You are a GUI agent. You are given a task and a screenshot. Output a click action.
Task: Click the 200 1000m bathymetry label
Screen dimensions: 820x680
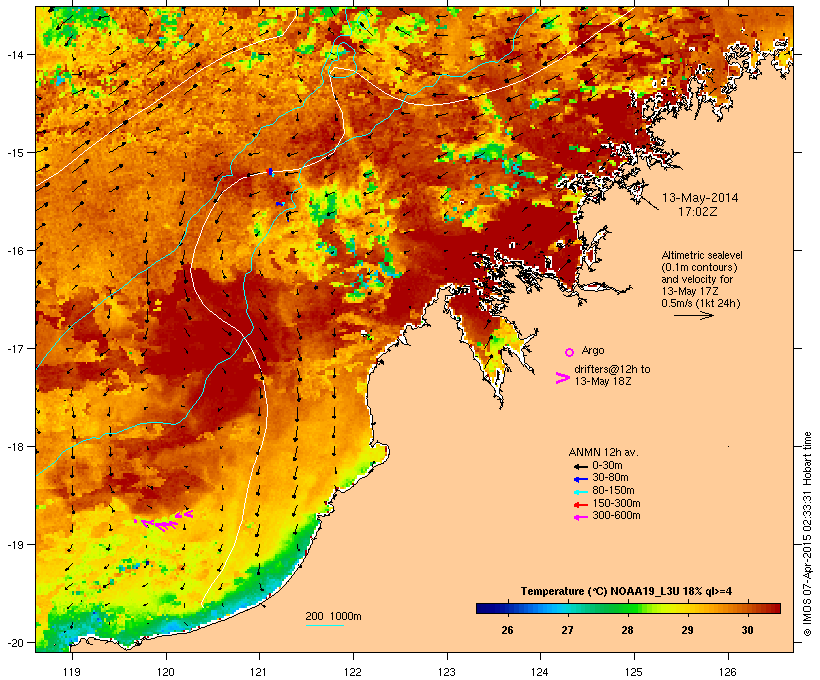click(x=333, y=616)
